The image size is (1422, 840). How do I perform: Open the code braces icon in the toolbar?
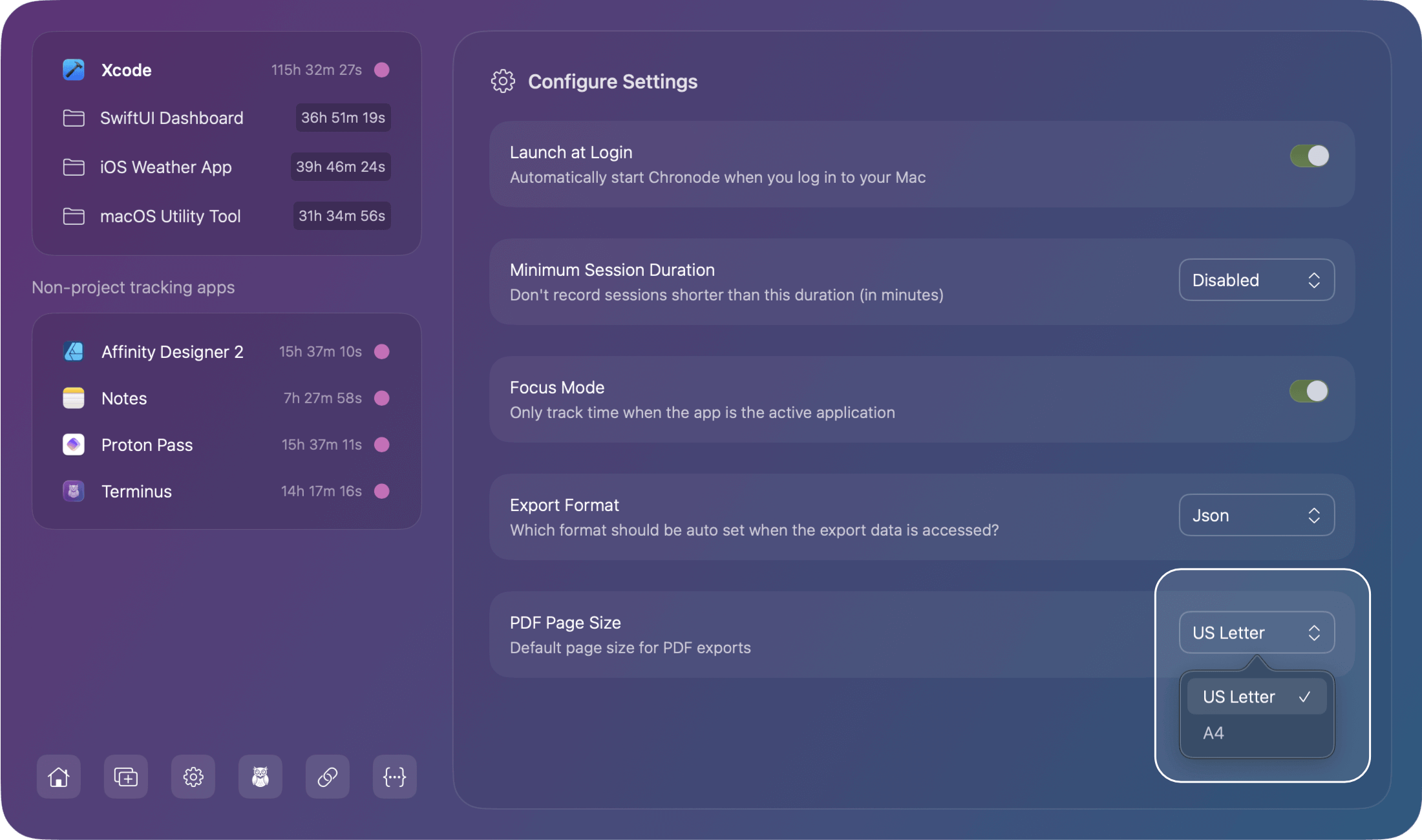point(394,777)
